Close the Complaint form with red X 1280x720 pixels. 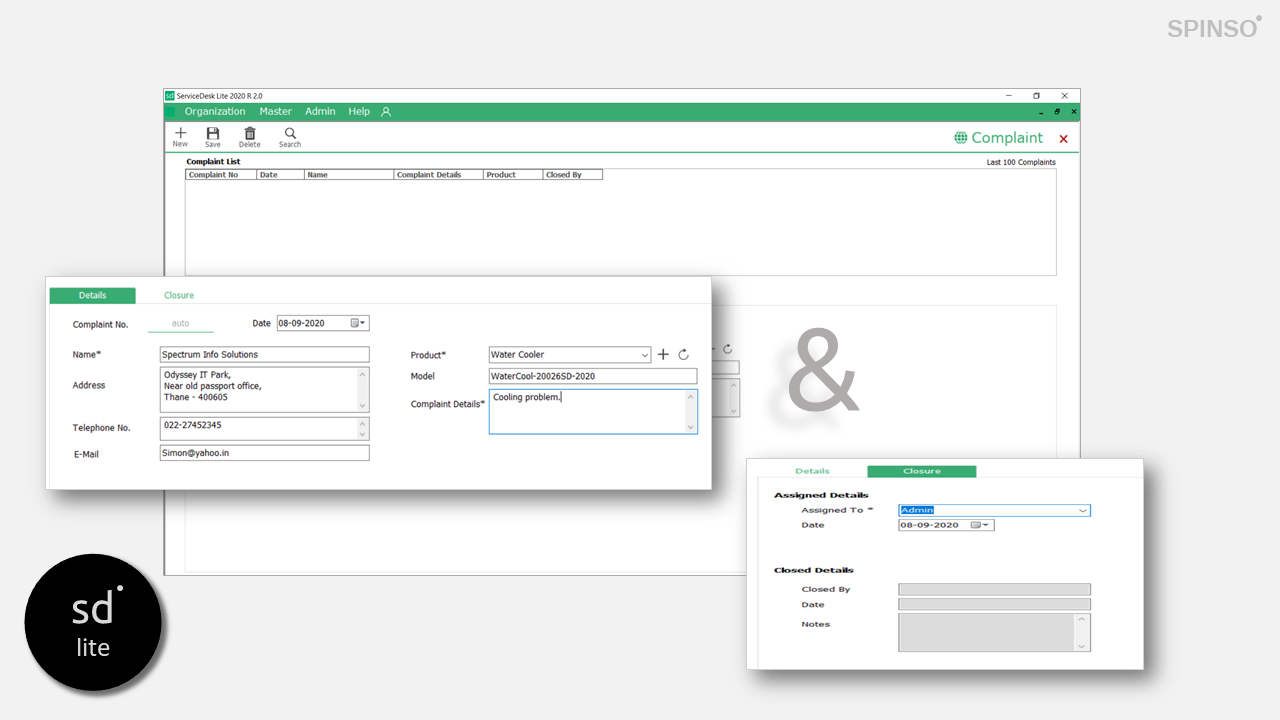click(x=1063, y=139)
